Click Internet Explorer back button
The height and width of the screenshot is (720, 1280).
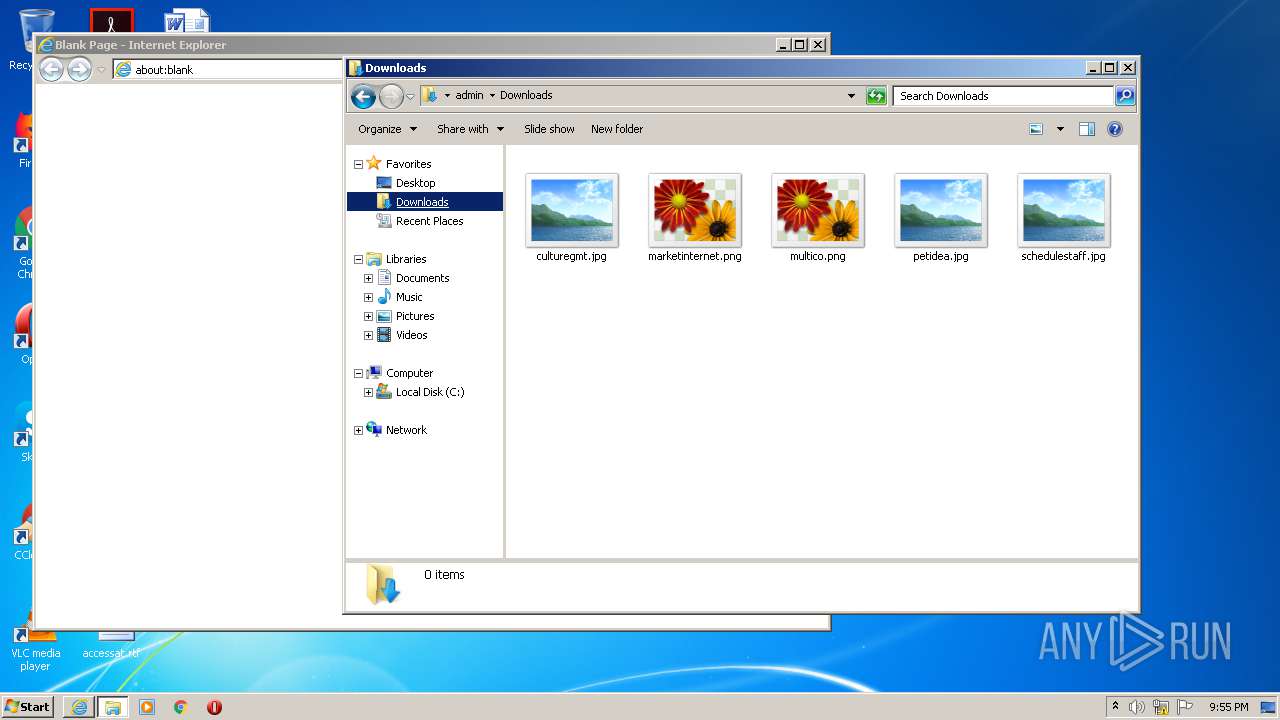click(51, 69)
